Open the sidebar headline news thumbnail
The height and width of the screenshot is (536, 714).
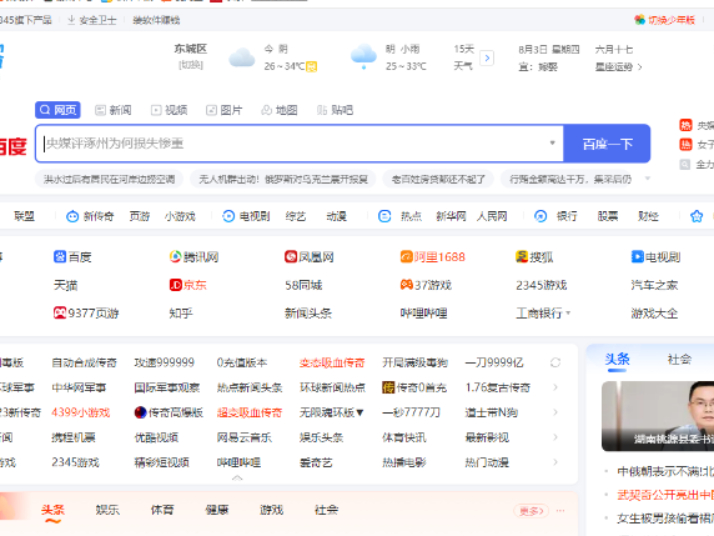pos(658,416)
